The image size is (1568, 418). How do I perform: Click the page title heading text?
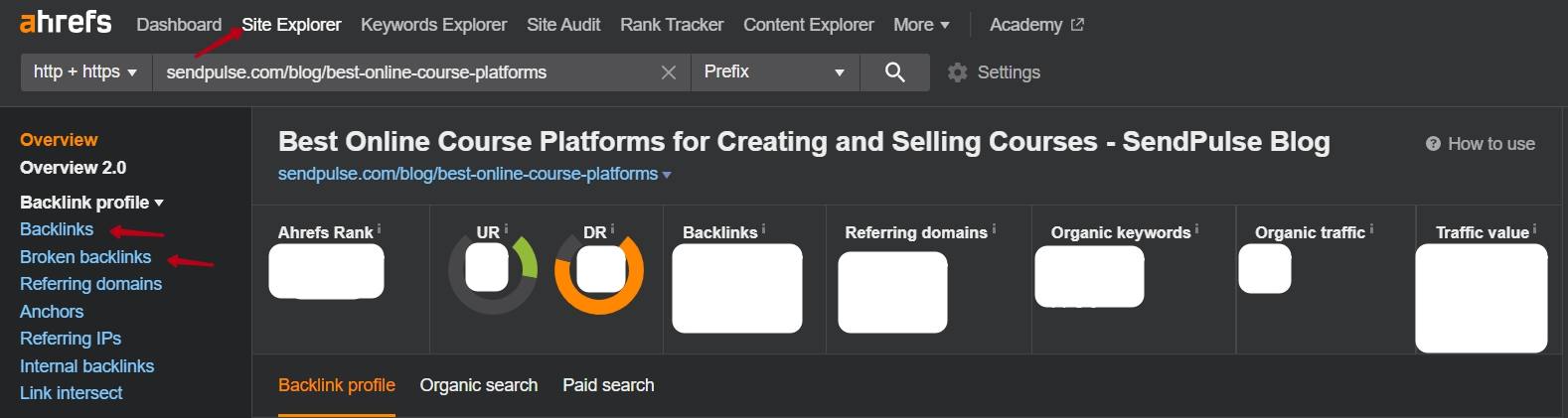(804, 142)
